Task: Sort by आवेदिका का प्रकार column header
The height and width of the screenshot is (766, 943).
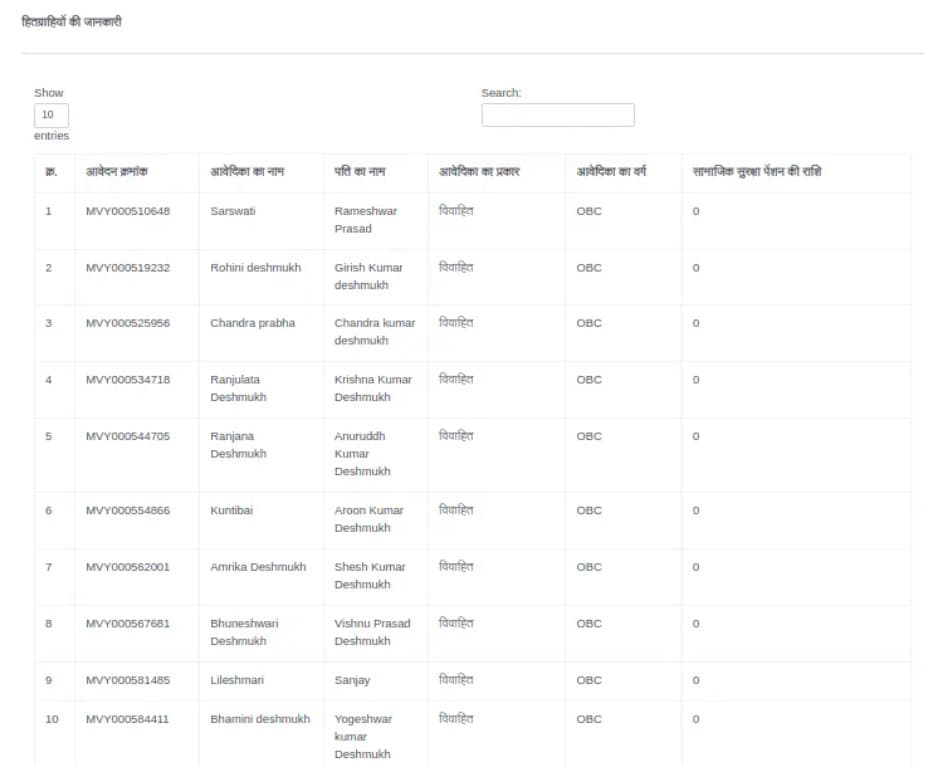Action: (x=479, y=172)
